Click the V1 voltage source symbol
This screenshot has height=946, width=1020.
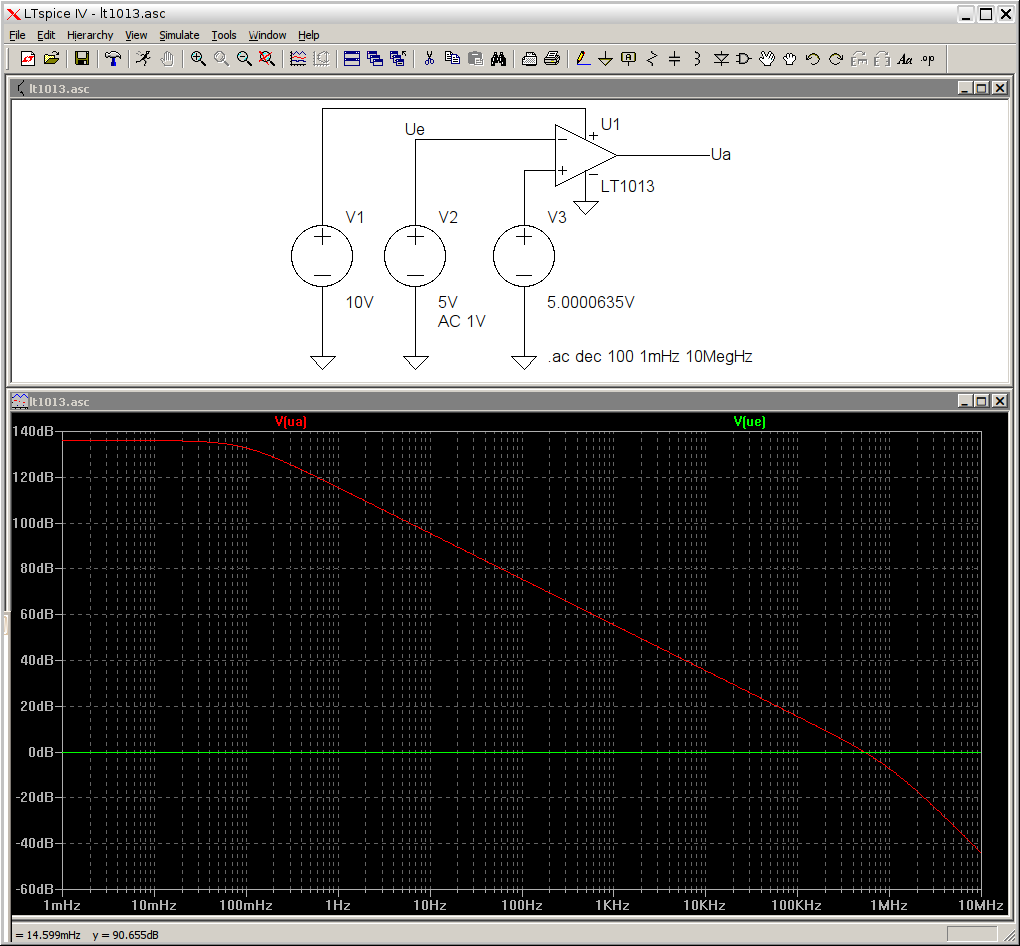(x=322, y=256)
